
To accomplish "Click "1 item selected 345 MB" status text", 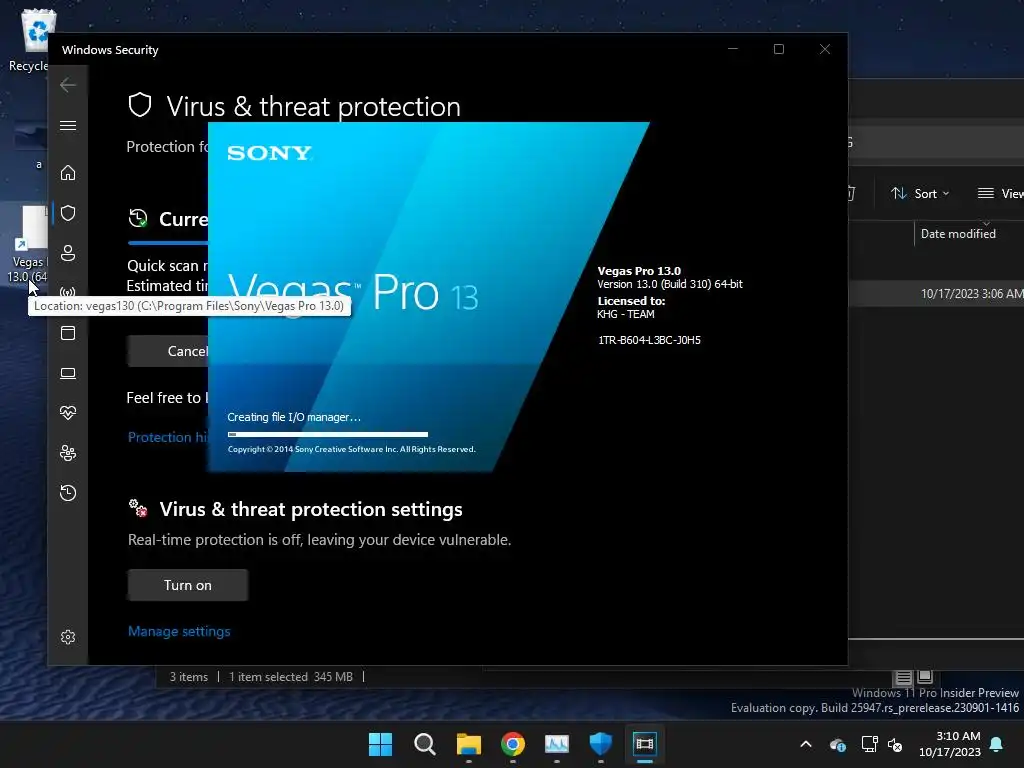I will tap(291, 677).
